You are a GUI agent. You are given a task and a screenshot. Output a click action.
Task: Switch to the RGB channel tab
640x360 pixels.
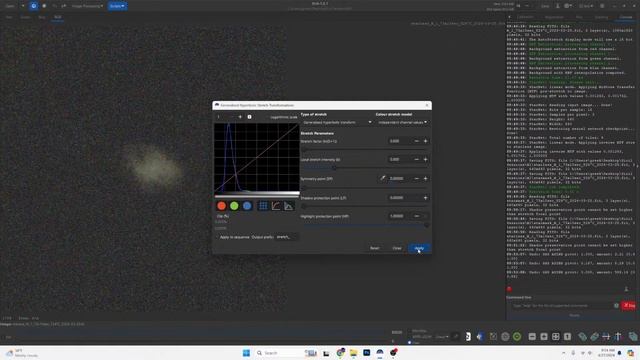[x=58, y=18]
